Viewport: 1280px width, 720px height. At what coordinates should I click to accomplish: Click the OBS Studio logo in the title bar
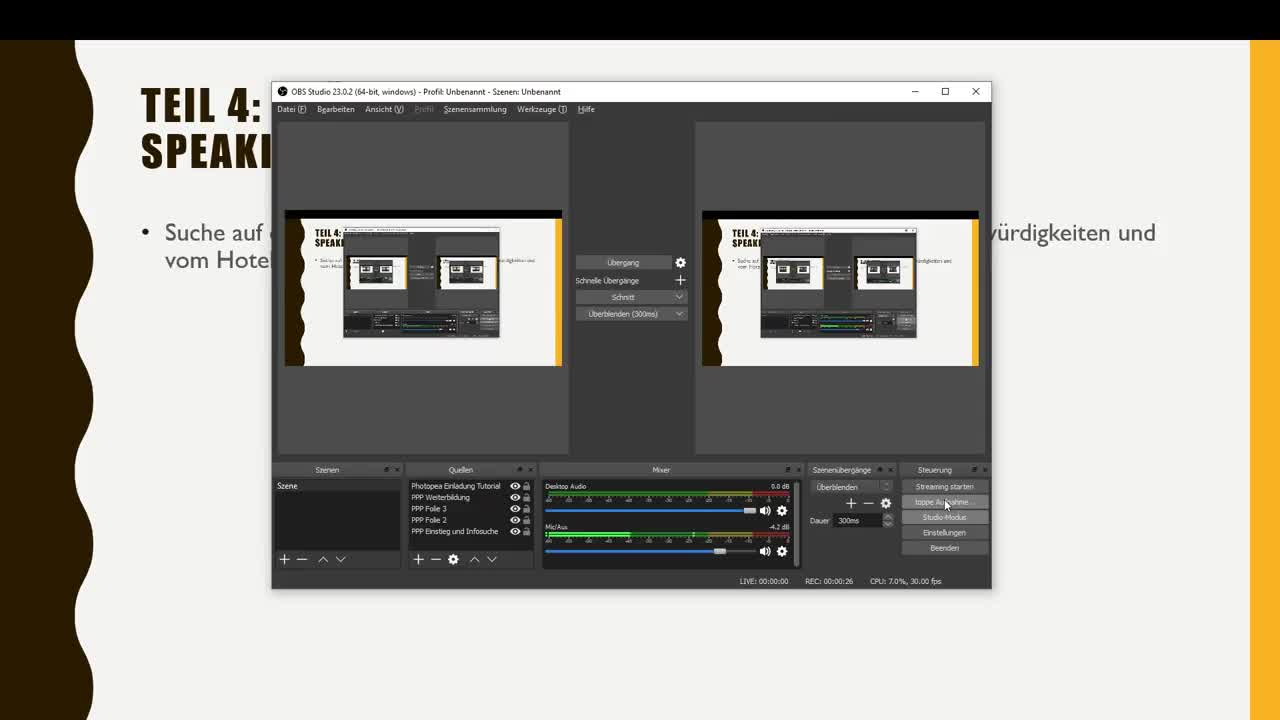pos(283,91)
